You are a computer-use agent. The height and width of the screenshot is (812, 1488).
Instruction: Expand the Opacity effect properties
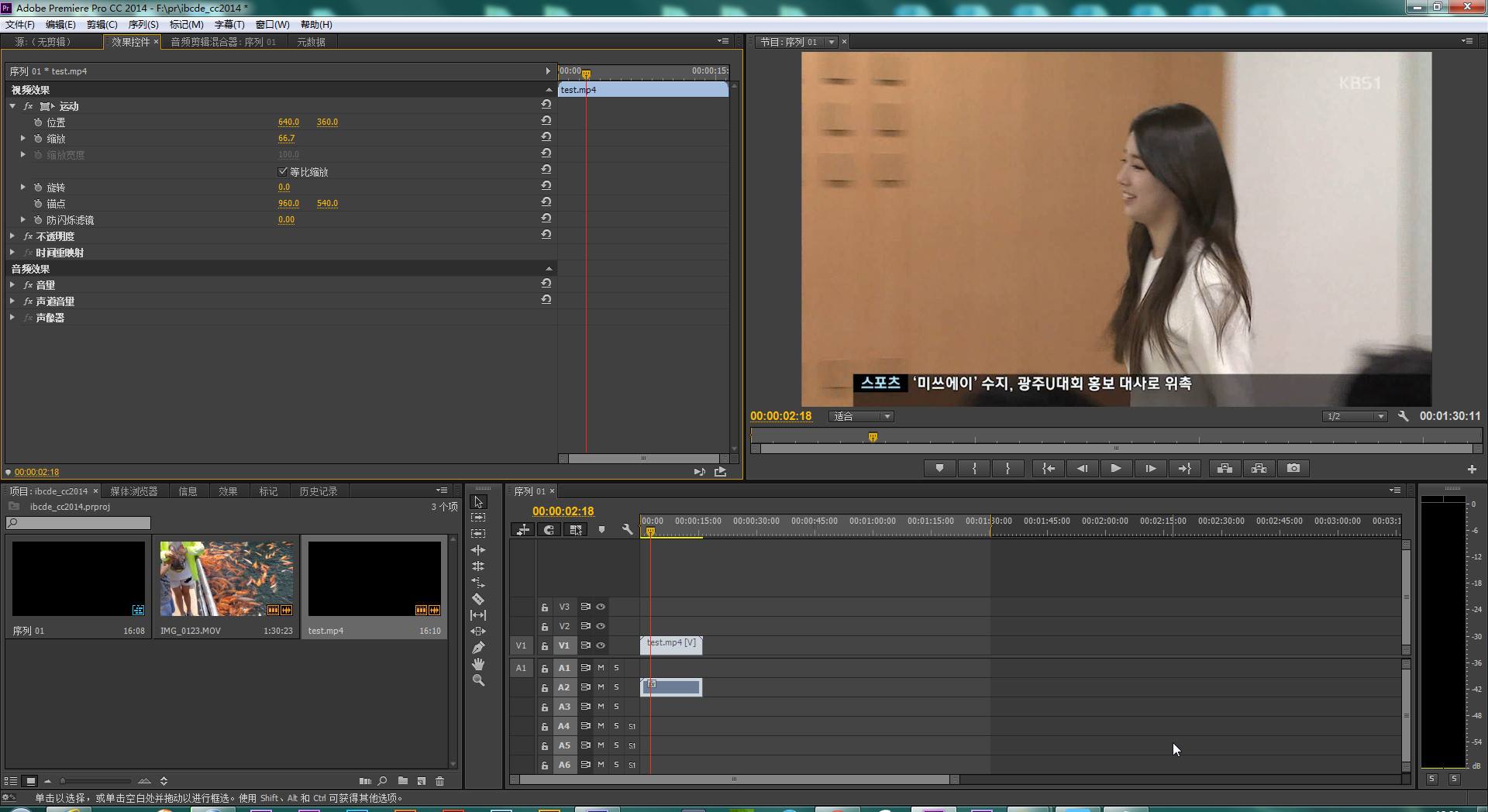pyautogui.click(x=12, y=236)
